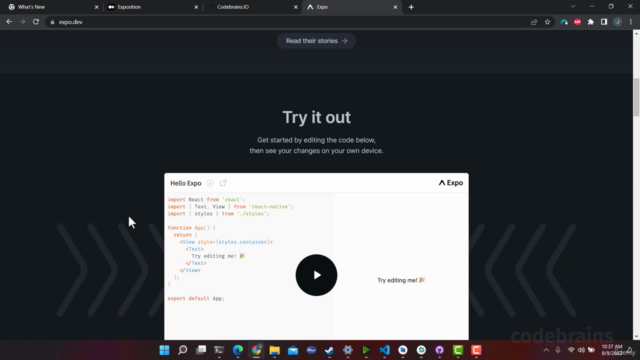The height and width of the screenshot is (360, 640).
Task: Open the teal speedometer extension icon
Action: pyautogui.click(x=564, y=22)
